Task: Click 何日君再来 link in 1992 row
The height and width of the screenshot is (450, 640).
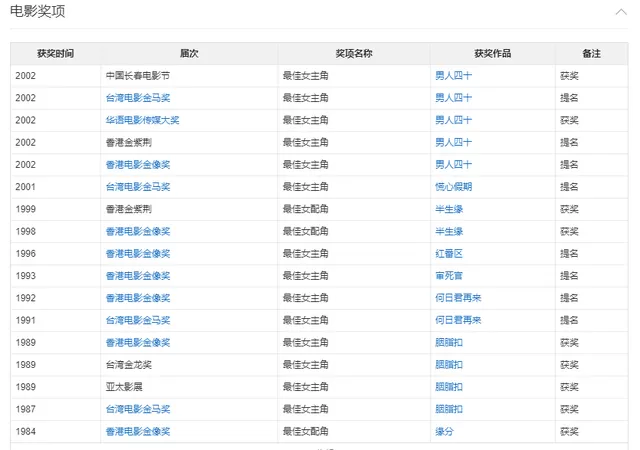Action: point(458,298)
